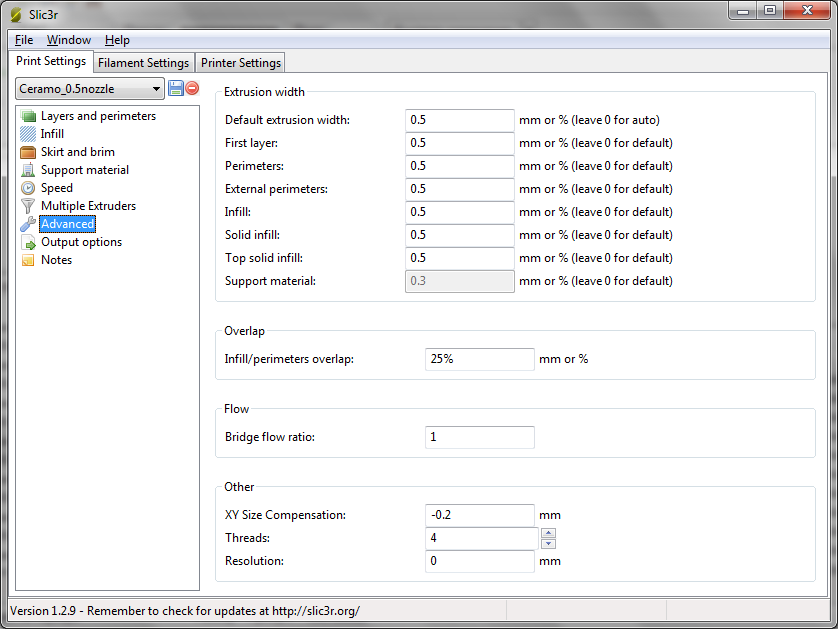This screenshot has width=838, height=629.
Task: Click the Default extrusion width field
Action: pos(460,120)
